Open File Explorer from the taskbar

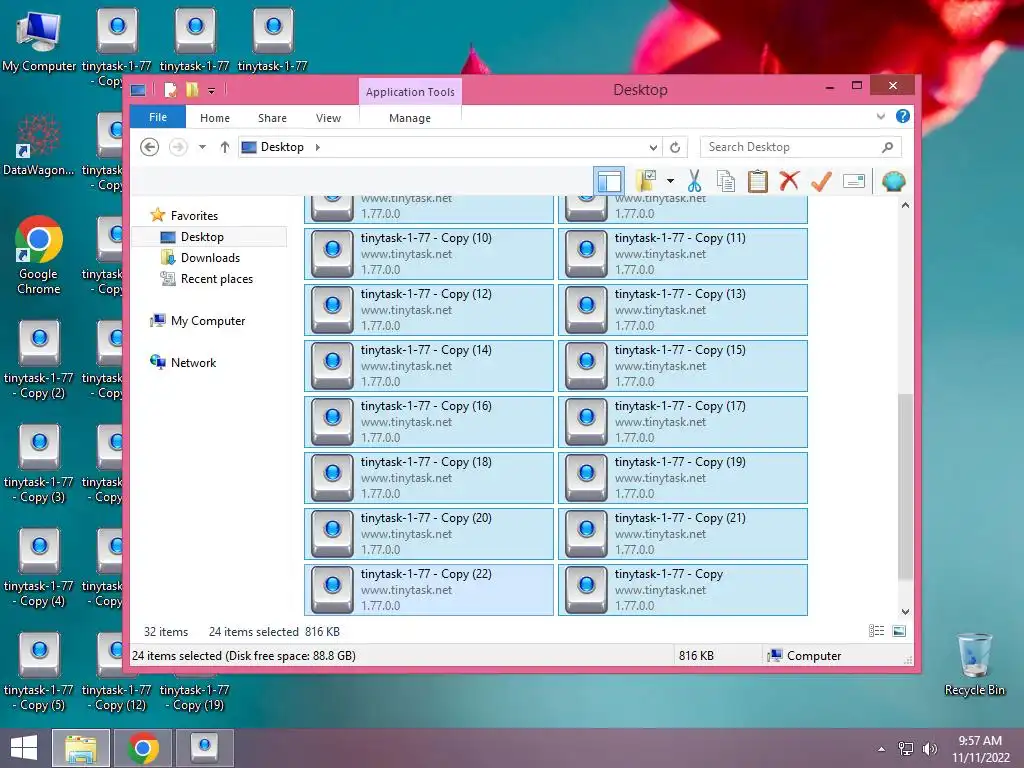pyautogui.click(x=80, y=748)
